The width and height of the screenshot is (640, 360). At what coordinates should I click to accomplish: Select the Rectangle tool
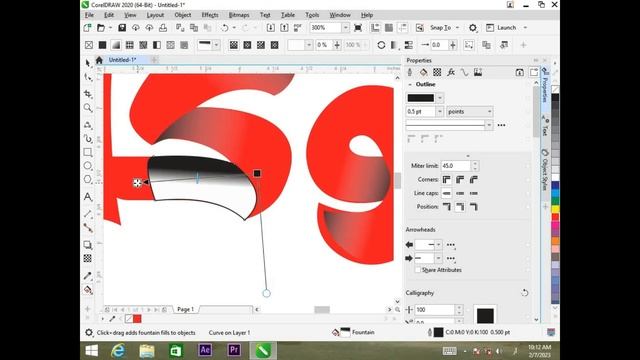point(88,152)
